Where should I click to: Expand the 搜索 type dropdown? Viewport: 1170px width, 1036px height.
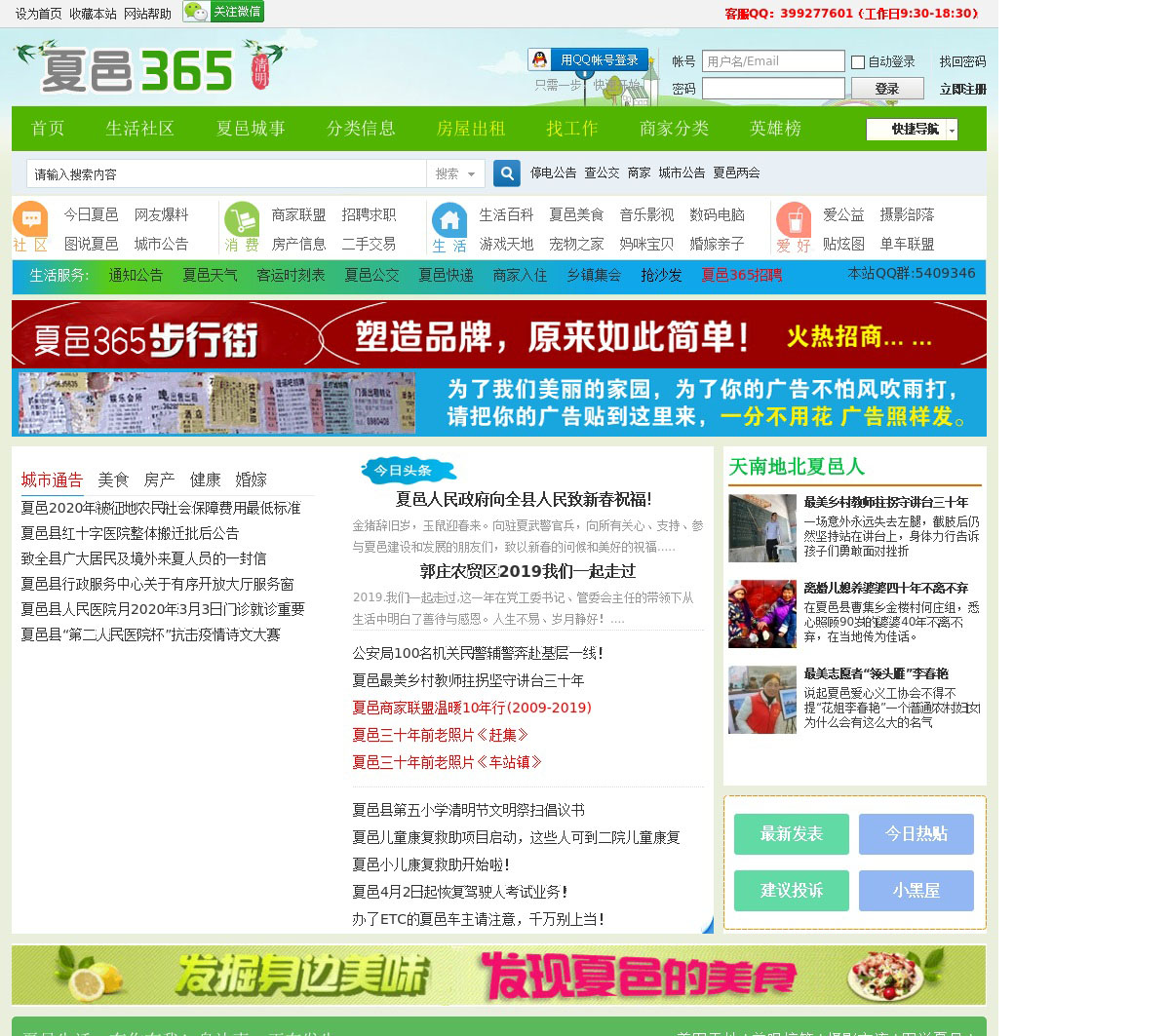point(454,173)
